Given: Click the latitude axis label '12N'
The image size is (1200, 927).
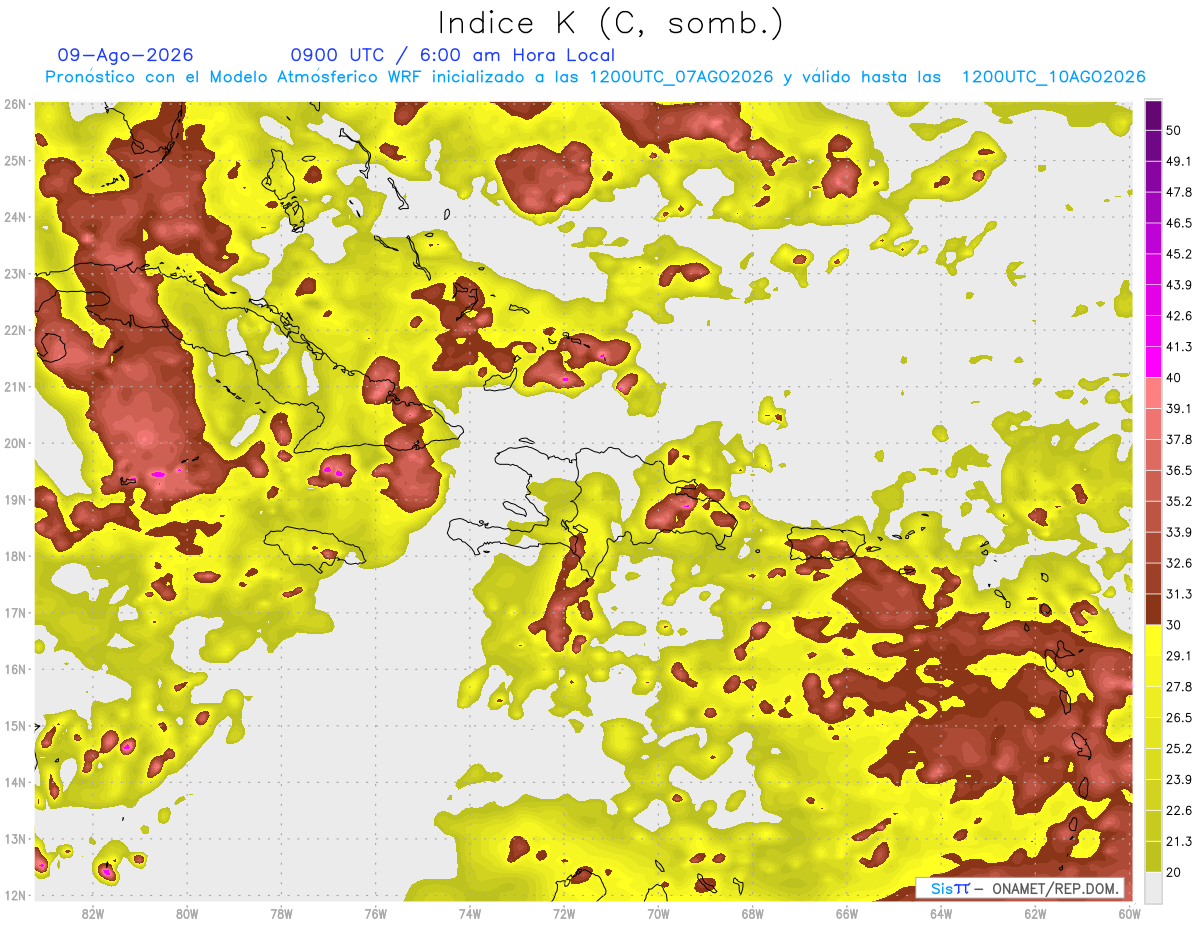Looking at the screenshot, I should click(x=16, y=895).
